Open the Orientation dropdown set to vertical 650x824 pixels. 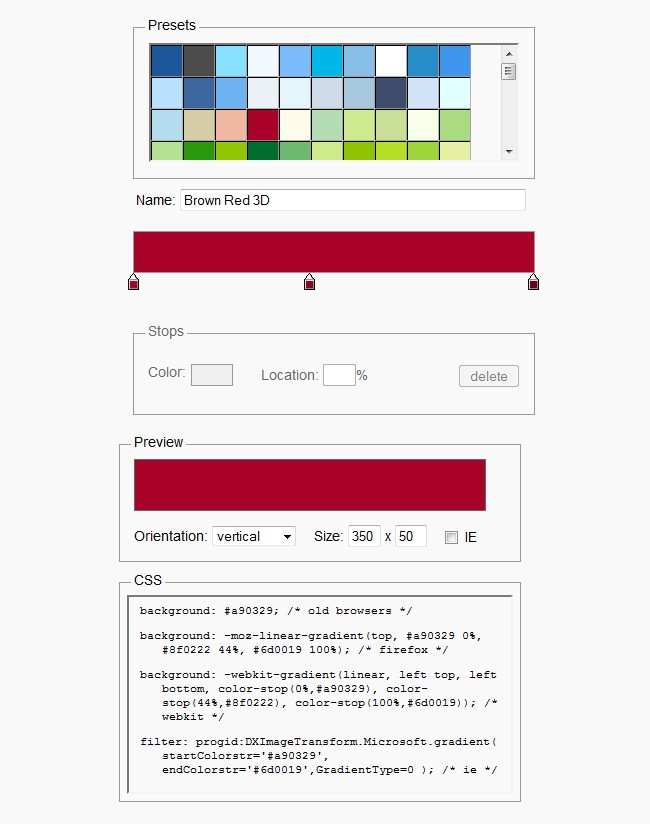[x=254, y=537]
